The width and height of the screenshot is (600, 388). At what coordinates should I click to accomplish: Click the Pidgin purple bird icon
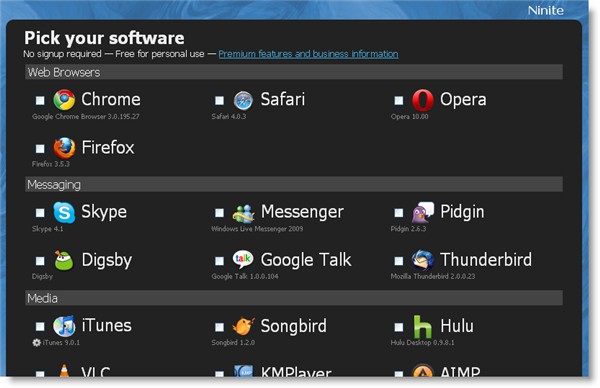[x=422, y=212]
